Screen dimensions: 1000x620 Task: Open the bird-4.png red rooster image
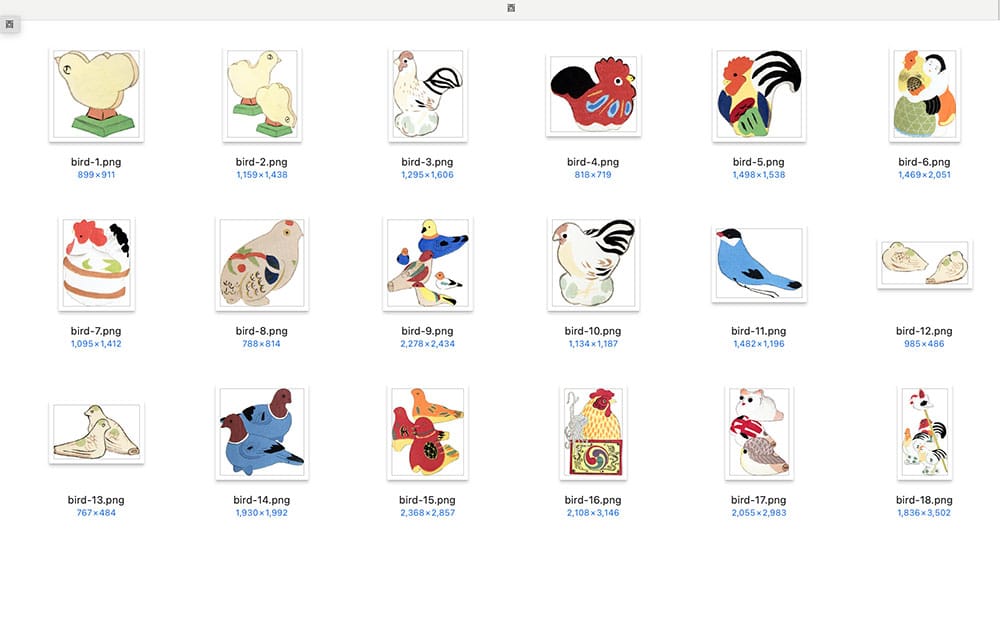[x=593, y=95]
